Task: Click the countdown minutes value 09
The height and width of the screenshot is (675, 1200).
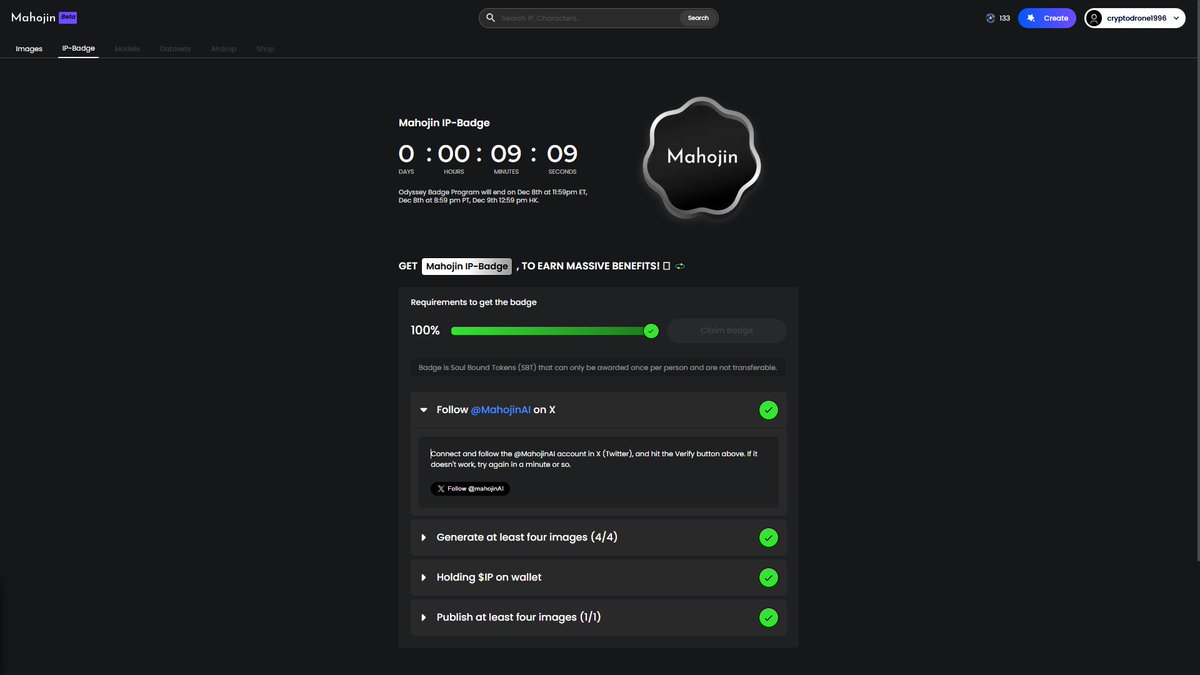Action: (506, 154)
